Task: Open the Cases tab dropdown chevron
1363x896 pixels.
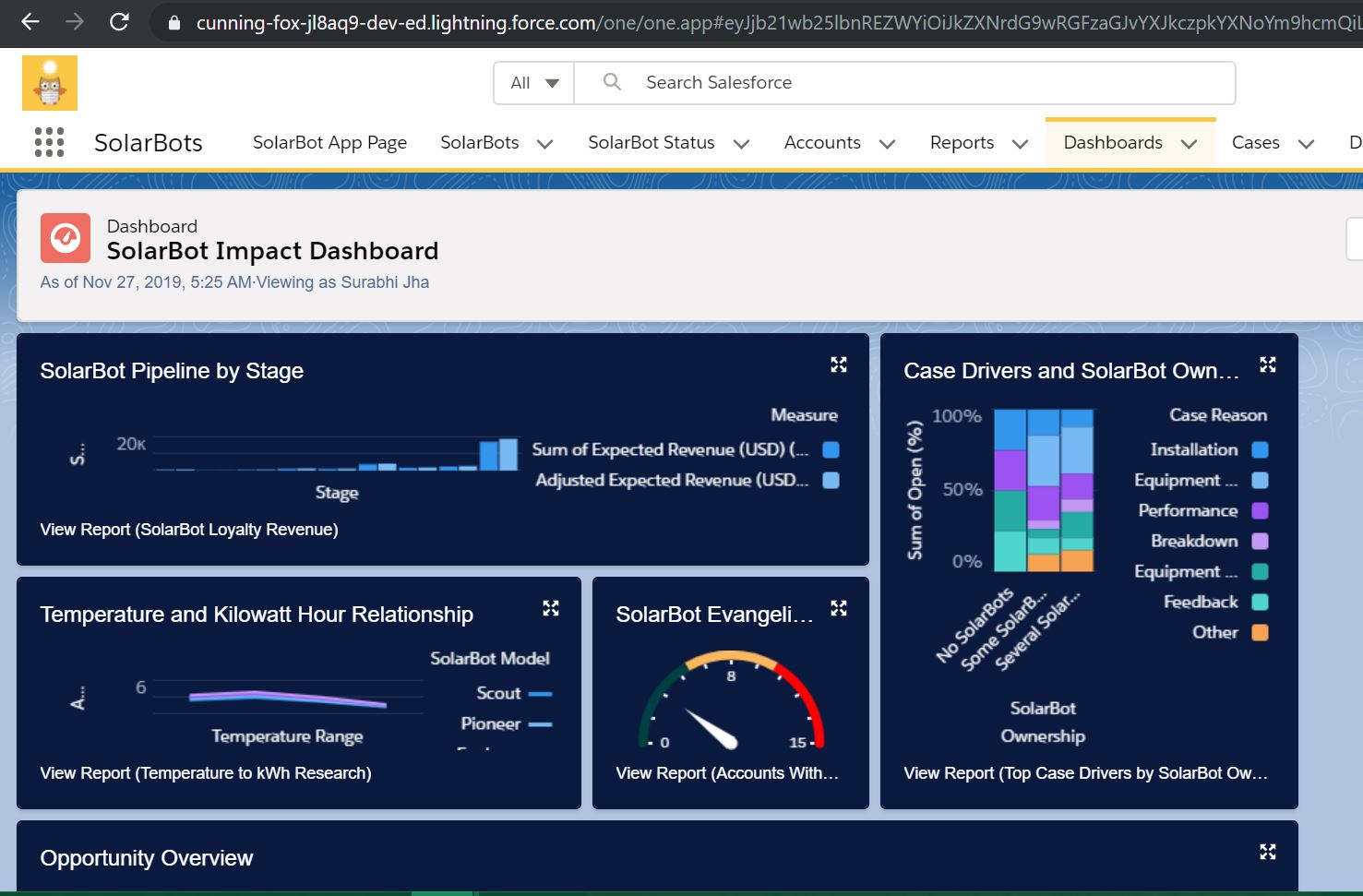Action: pos(1306,144)
